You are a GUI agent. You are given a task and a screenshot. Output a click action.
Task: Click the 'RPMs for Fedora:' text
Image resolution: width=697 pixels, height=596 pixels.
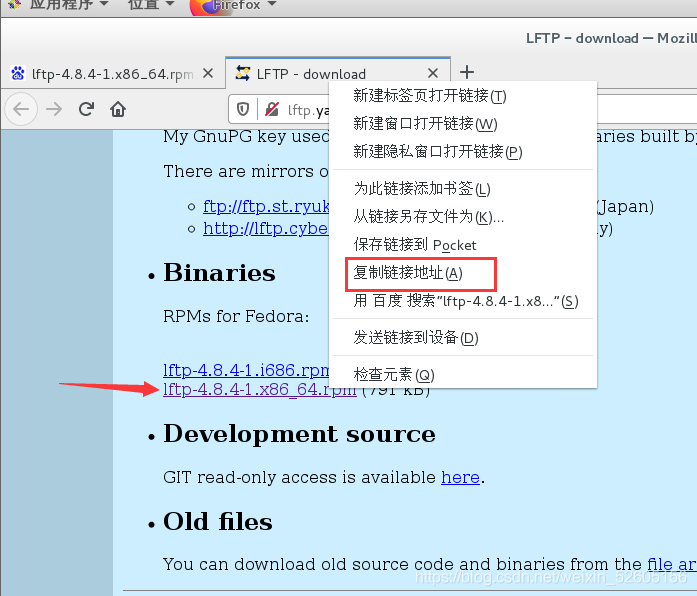coord(236,316)
